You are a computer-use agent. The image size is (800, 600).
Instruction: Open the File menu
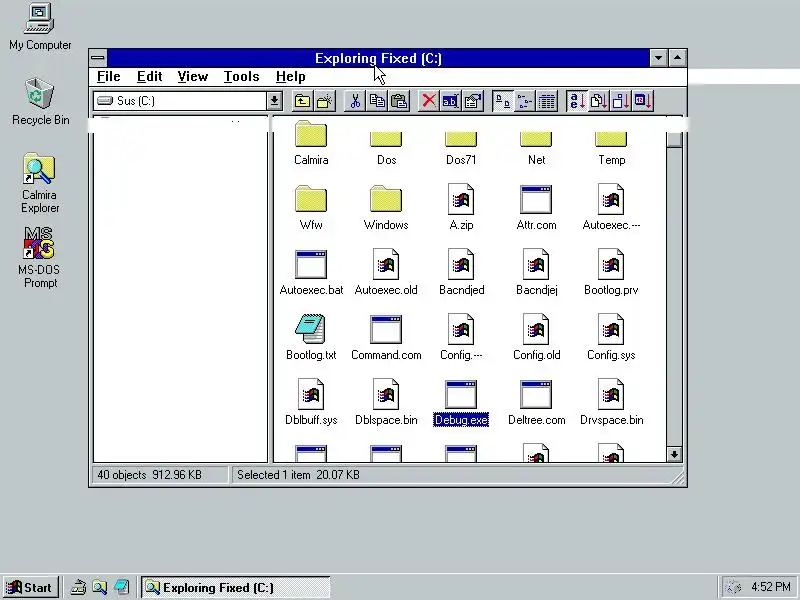[x=109, y=77]
